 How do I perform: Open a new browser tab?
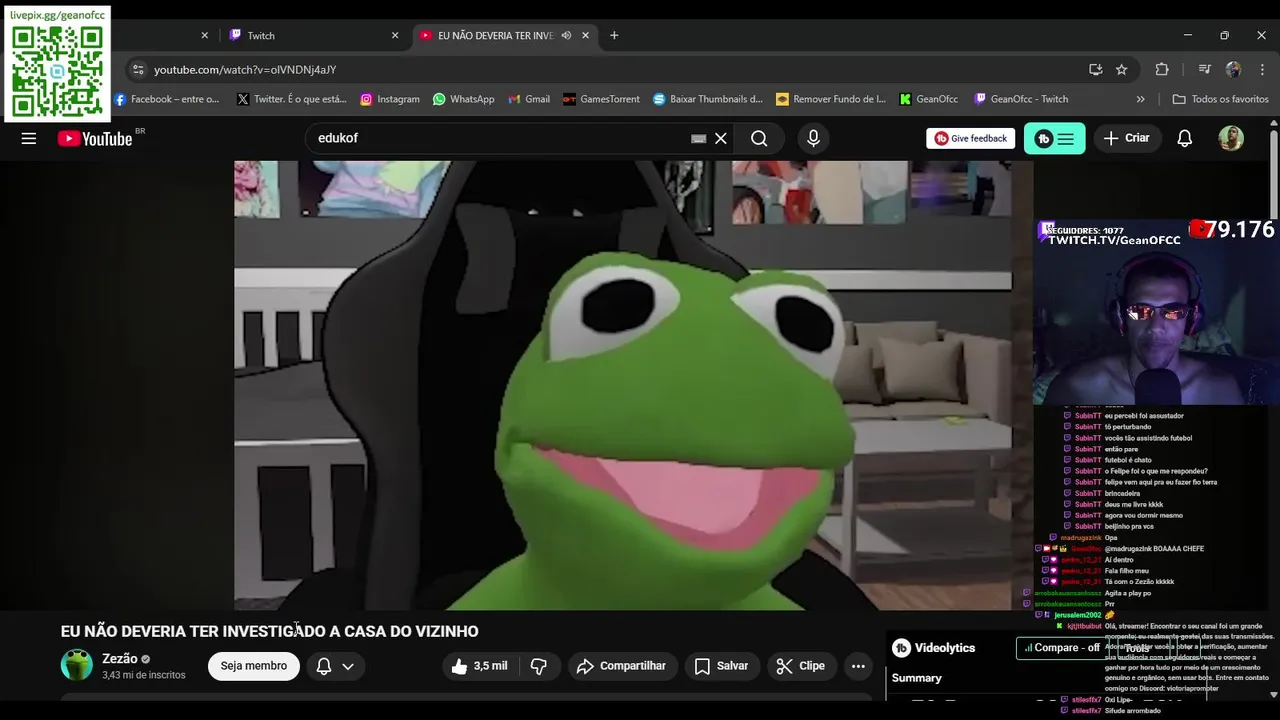pos(614,35)
